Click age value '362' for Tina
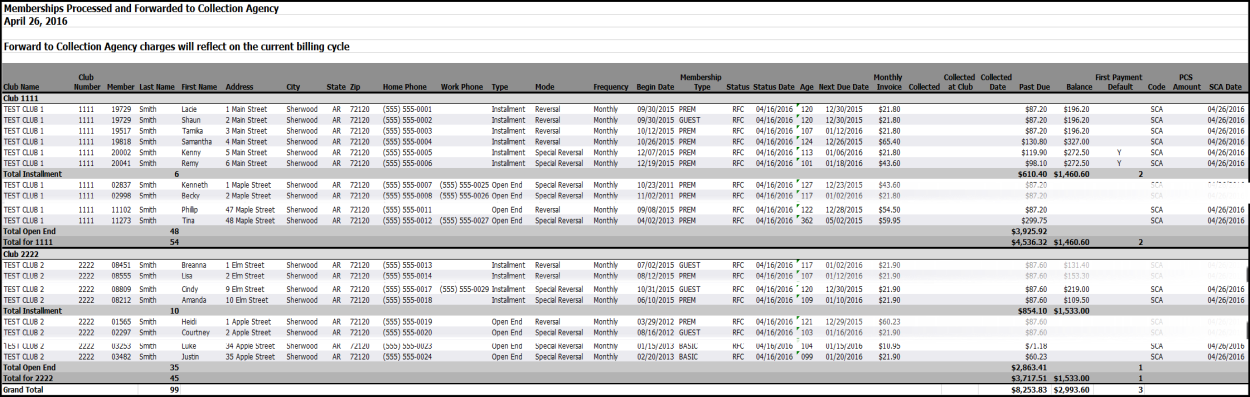This screenshot has width=1250, height=397. pyautogui.click(x=807, y=221)
